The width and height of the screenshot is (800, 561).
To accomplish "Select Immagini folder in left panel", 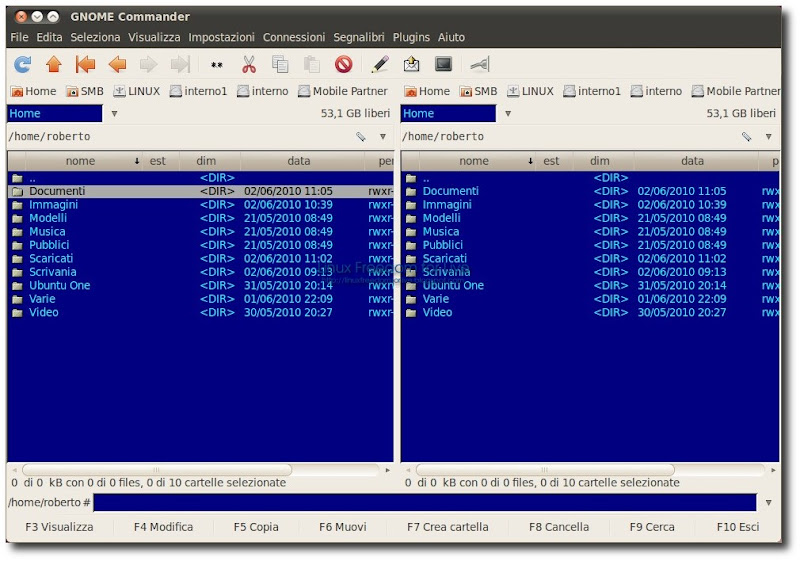I will click(201, 205).
